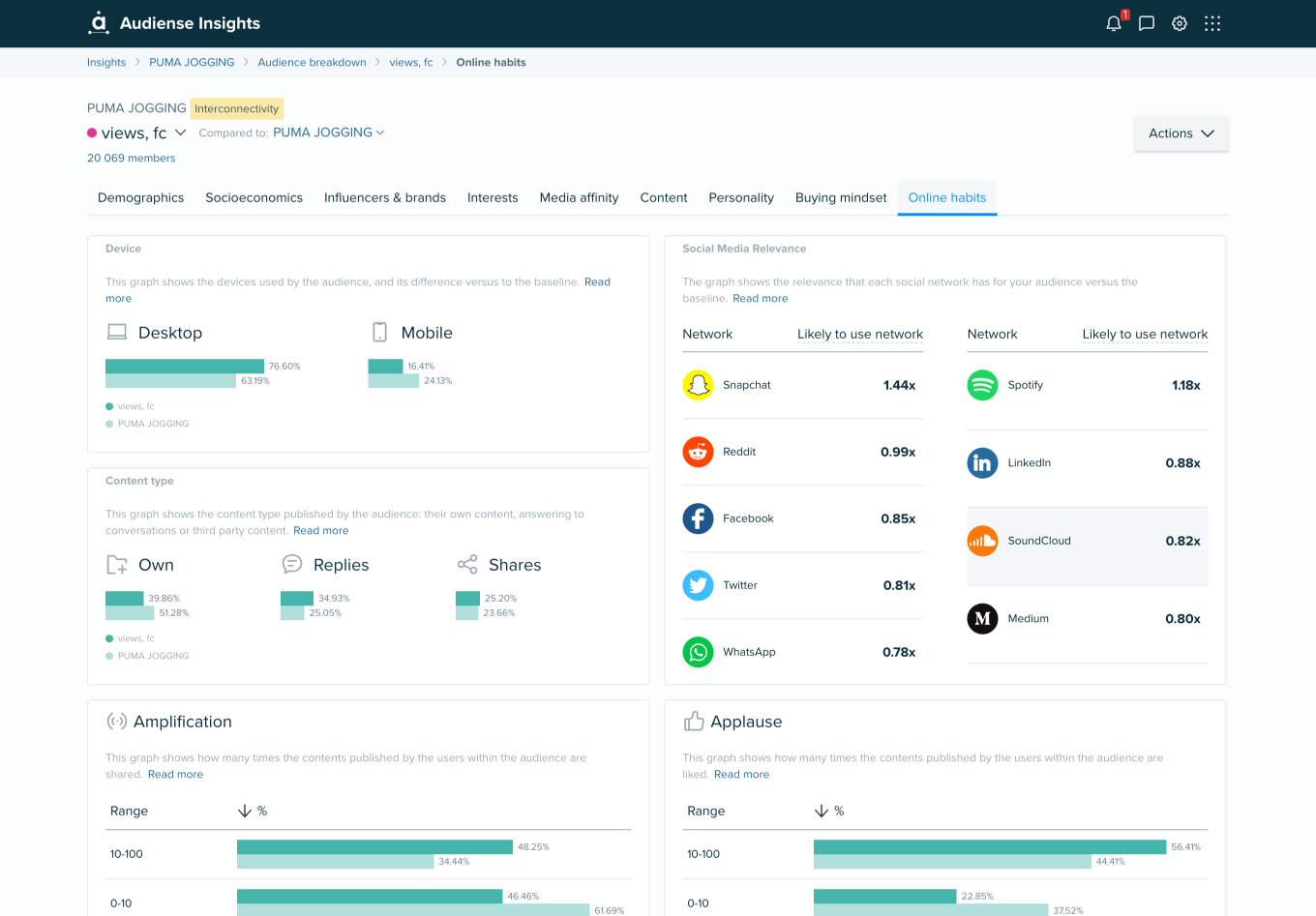Click the Own 39.86% bar

click(125, 598)
